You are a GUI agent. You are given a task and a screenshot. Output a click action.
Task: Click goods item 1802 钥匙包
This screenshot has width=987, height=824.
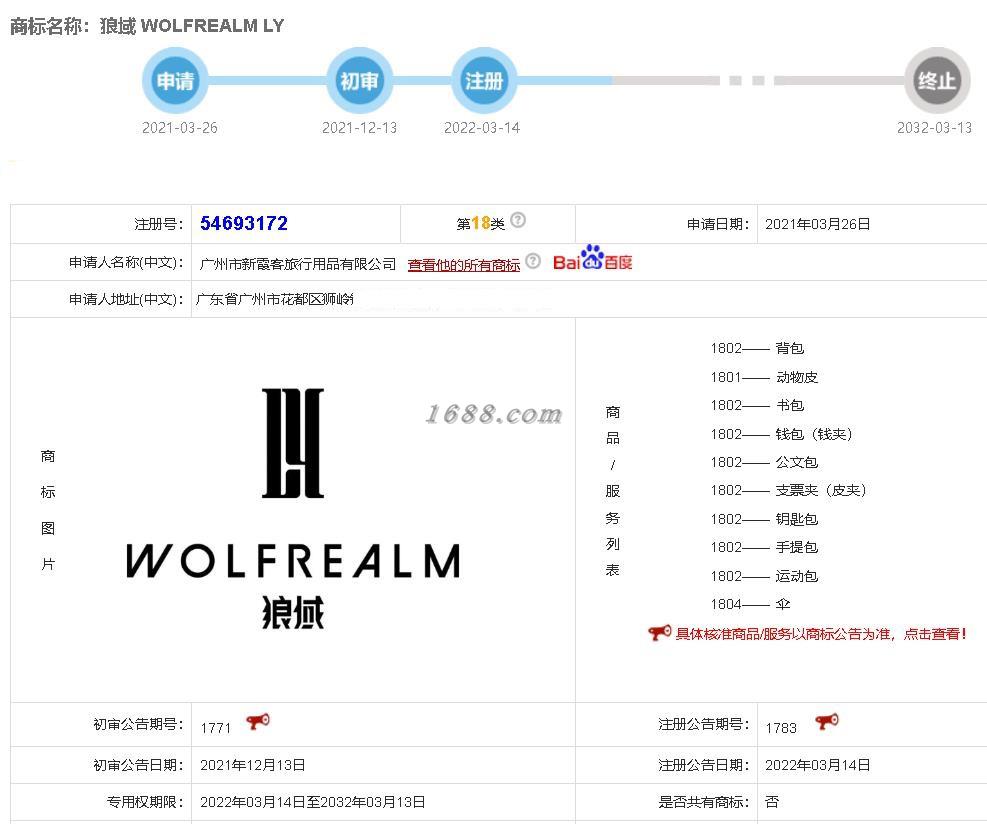pos(764,519)
